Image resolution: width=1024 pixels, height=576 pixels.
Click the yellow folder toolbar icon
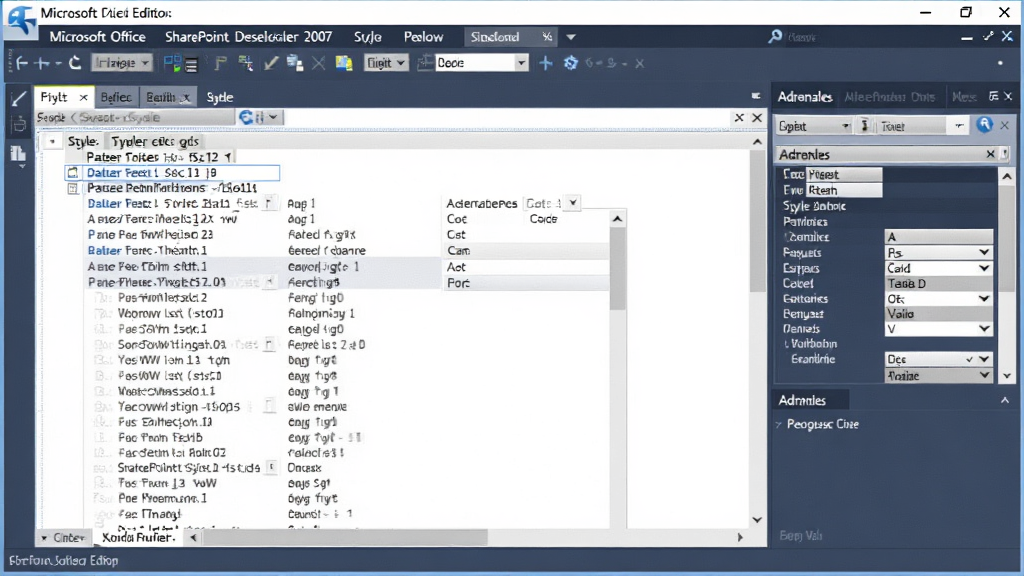tap(344, 63)
